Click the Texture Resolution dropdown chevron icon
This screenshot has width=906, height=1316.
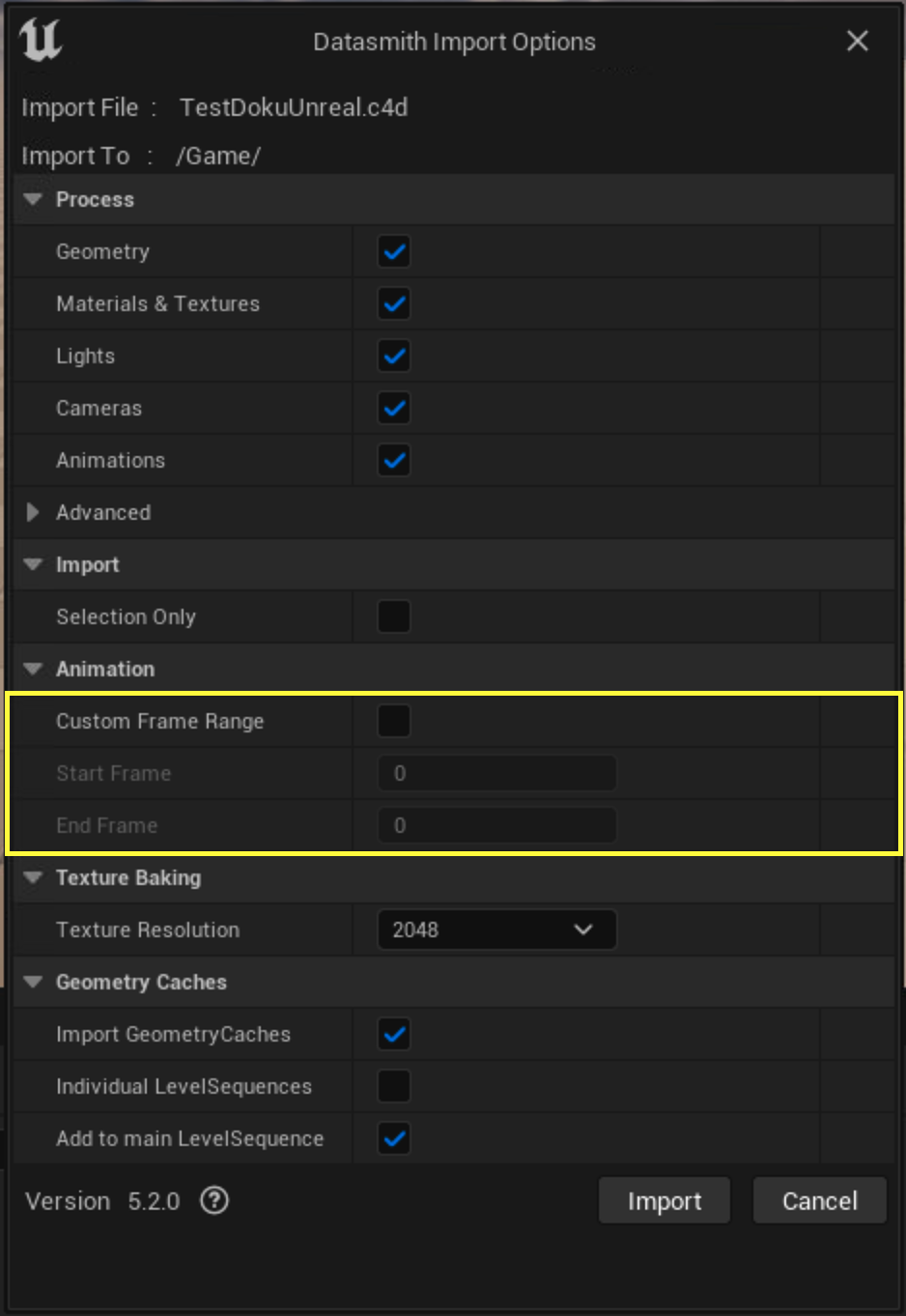click(x=582, y=930)
